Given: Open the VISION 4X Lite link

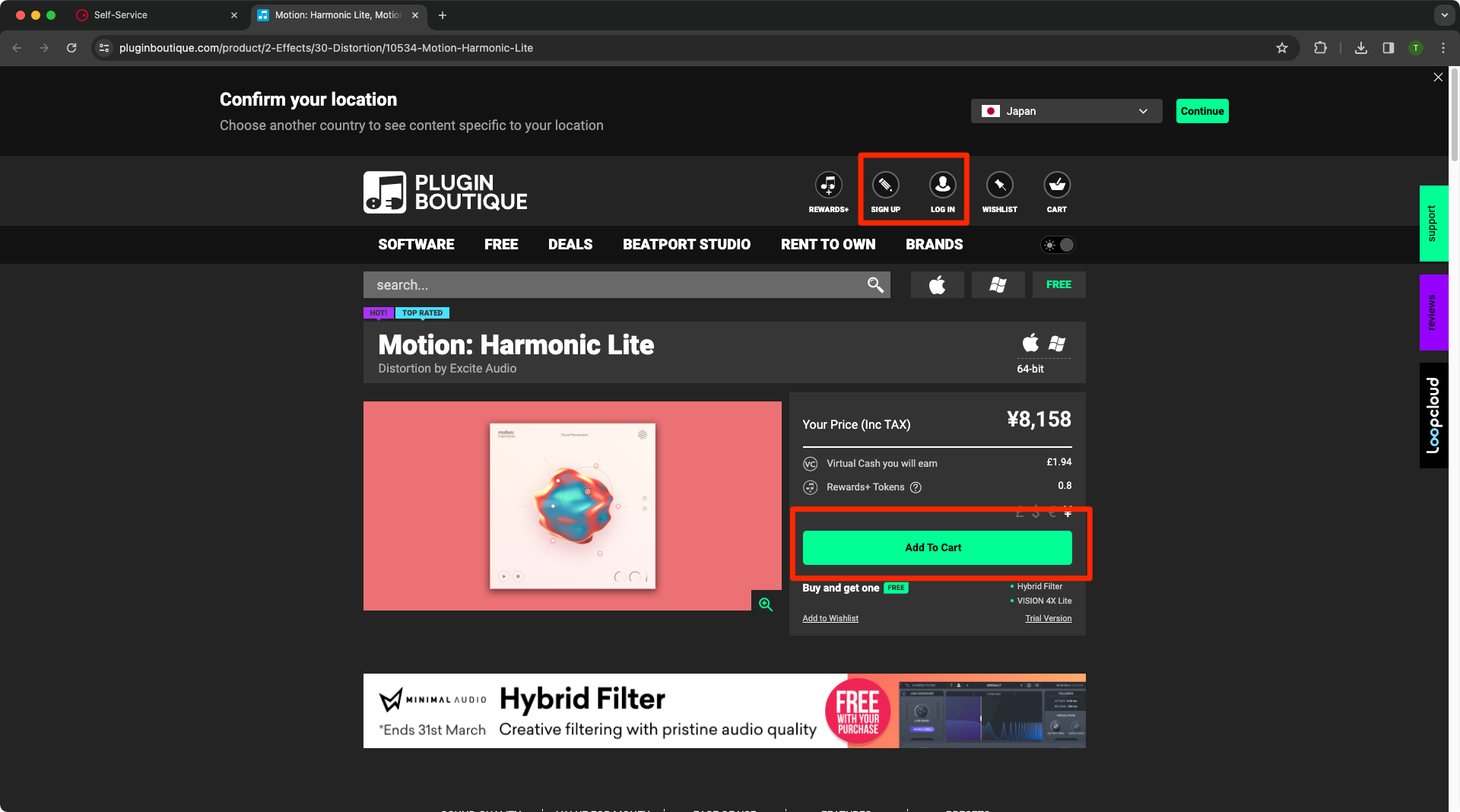Looking at the screenshot, I should click(x=1044, y=601).
